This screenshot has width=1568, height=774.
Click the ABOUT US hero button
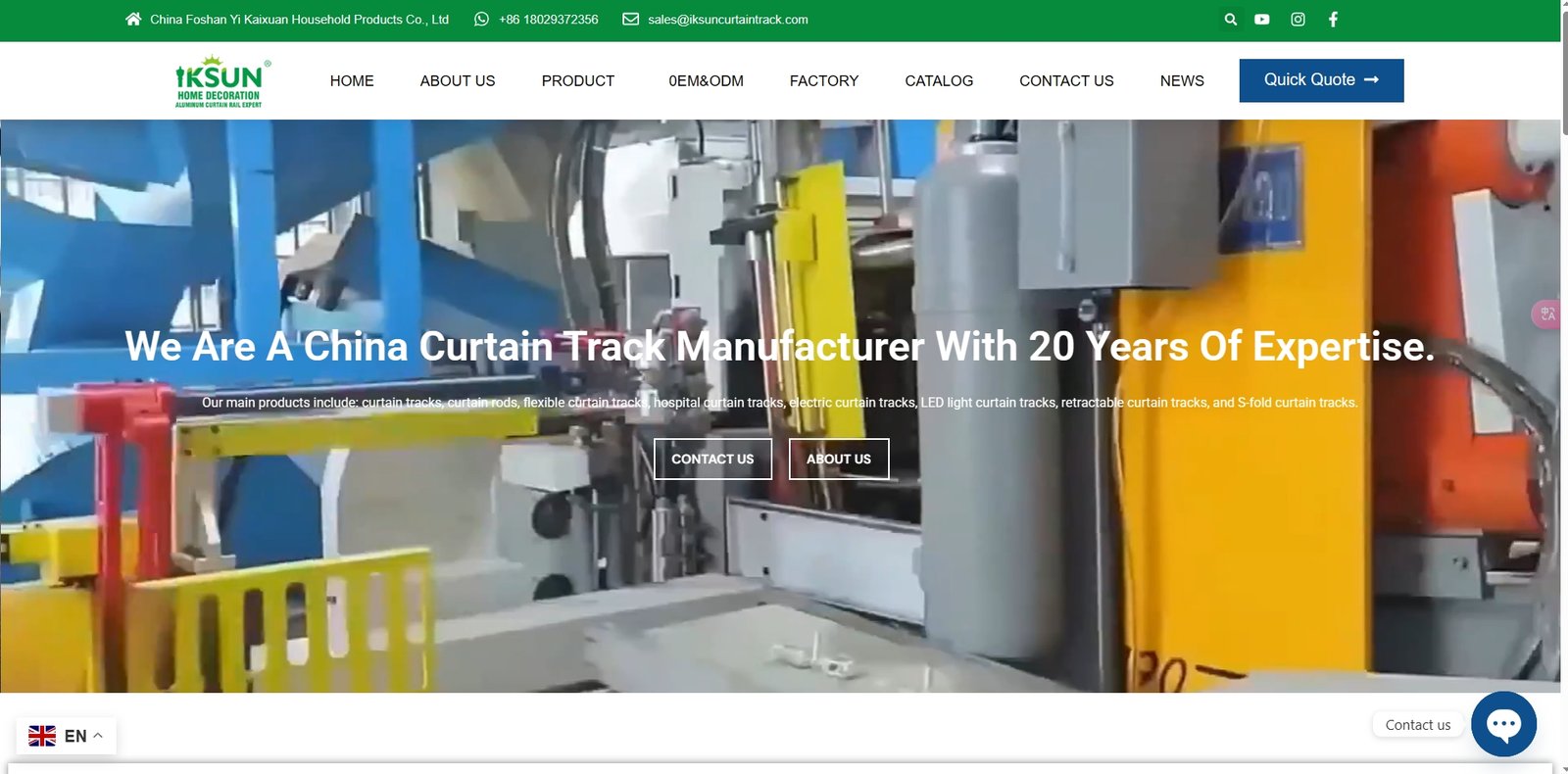(838, 459)
